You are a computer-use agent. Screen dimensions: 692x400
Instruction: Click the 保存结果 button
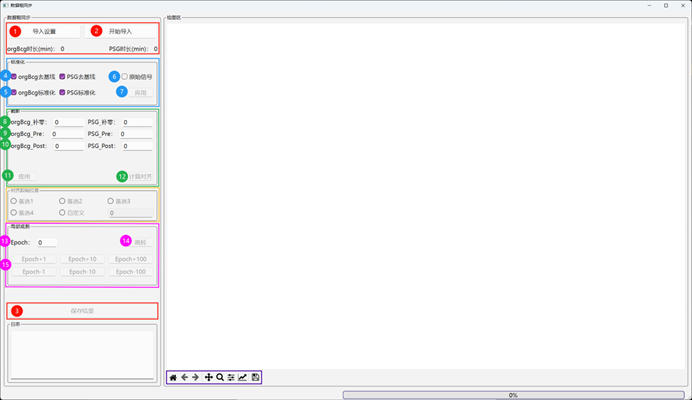pos(82,310)
